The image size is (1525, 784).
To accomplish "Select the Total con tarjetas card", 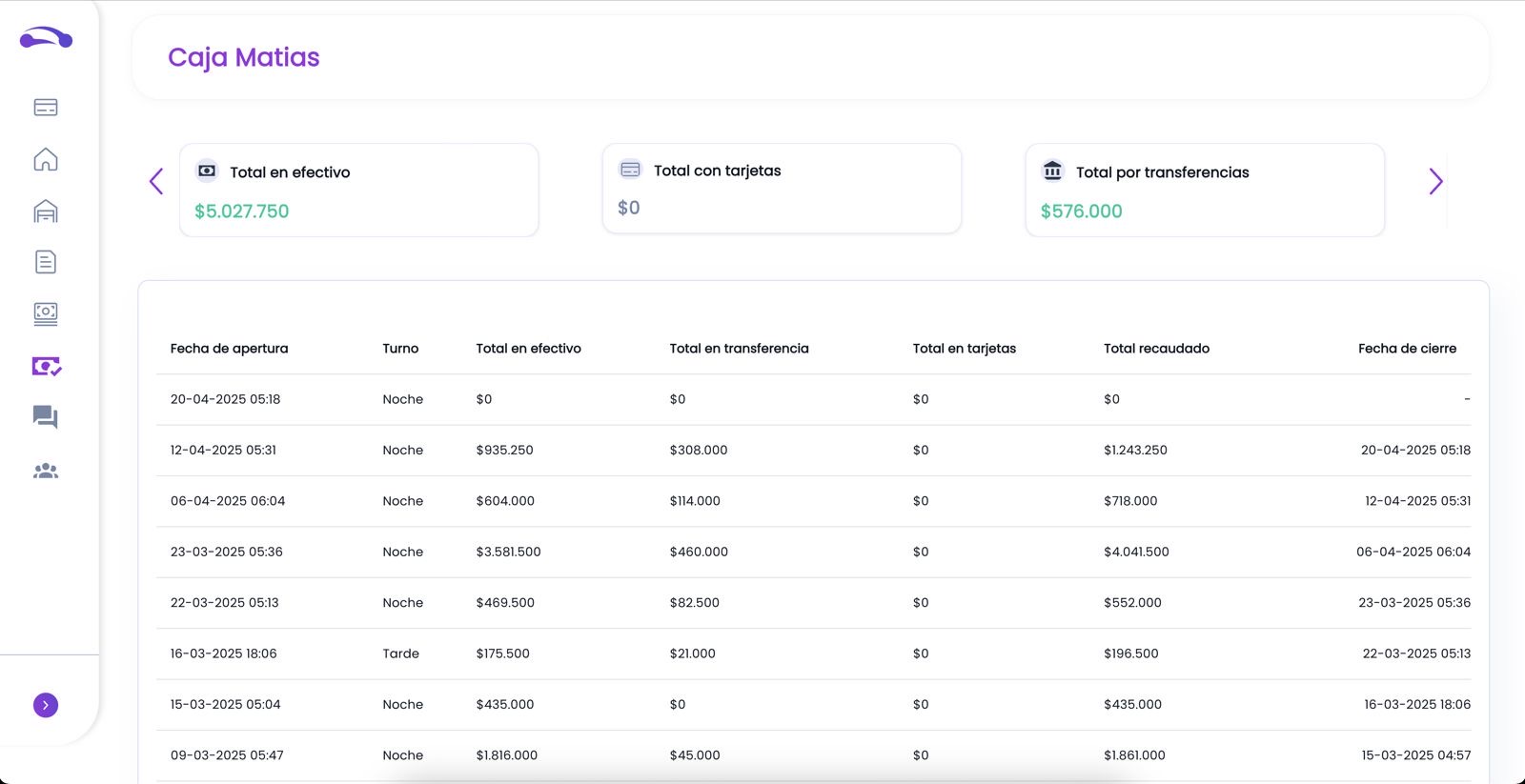I will [782, 188].
